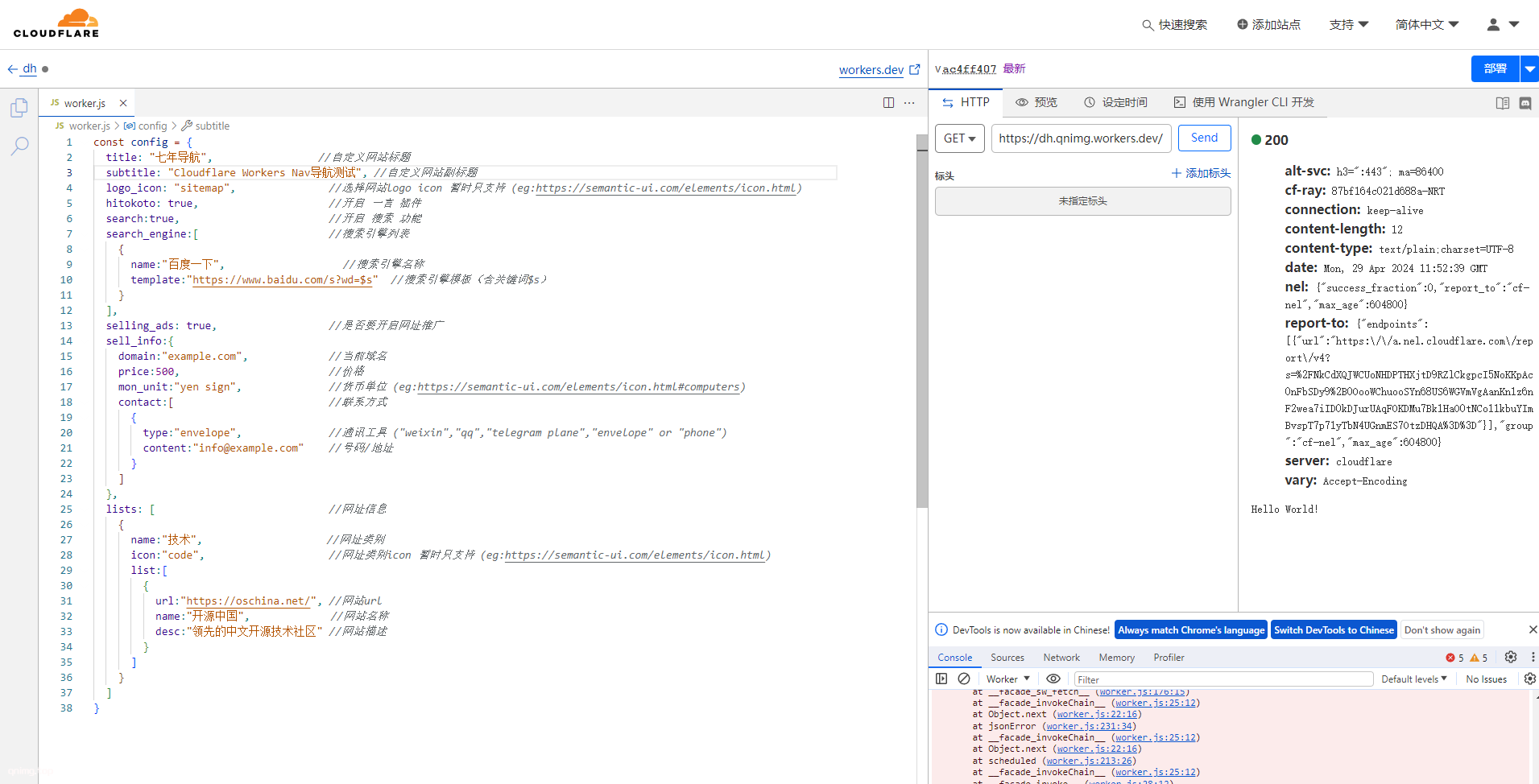This screenshot has width=1539, height=784.
Task: Expand the support dropdown
Action: (1349, 25)
